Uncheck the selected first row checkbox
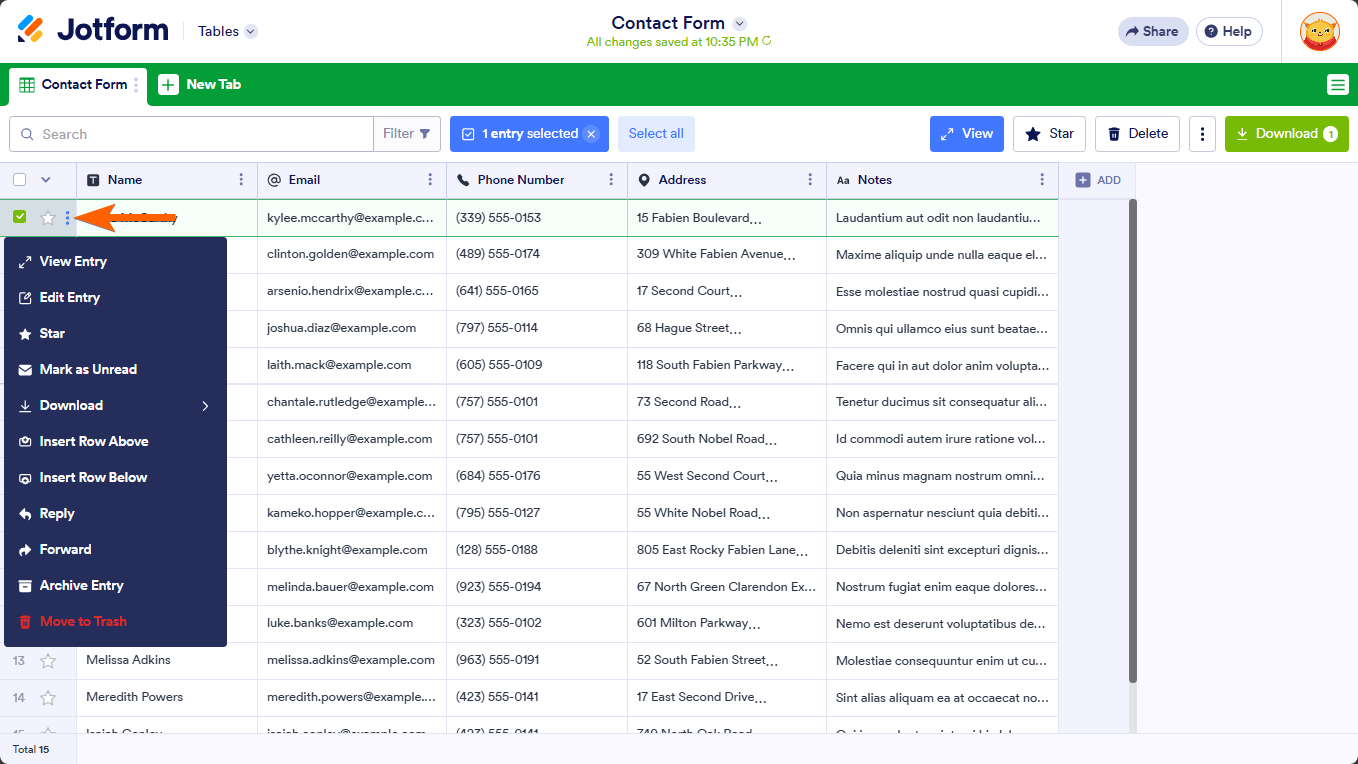1358x764 pixels. click(x=19, y=216)
